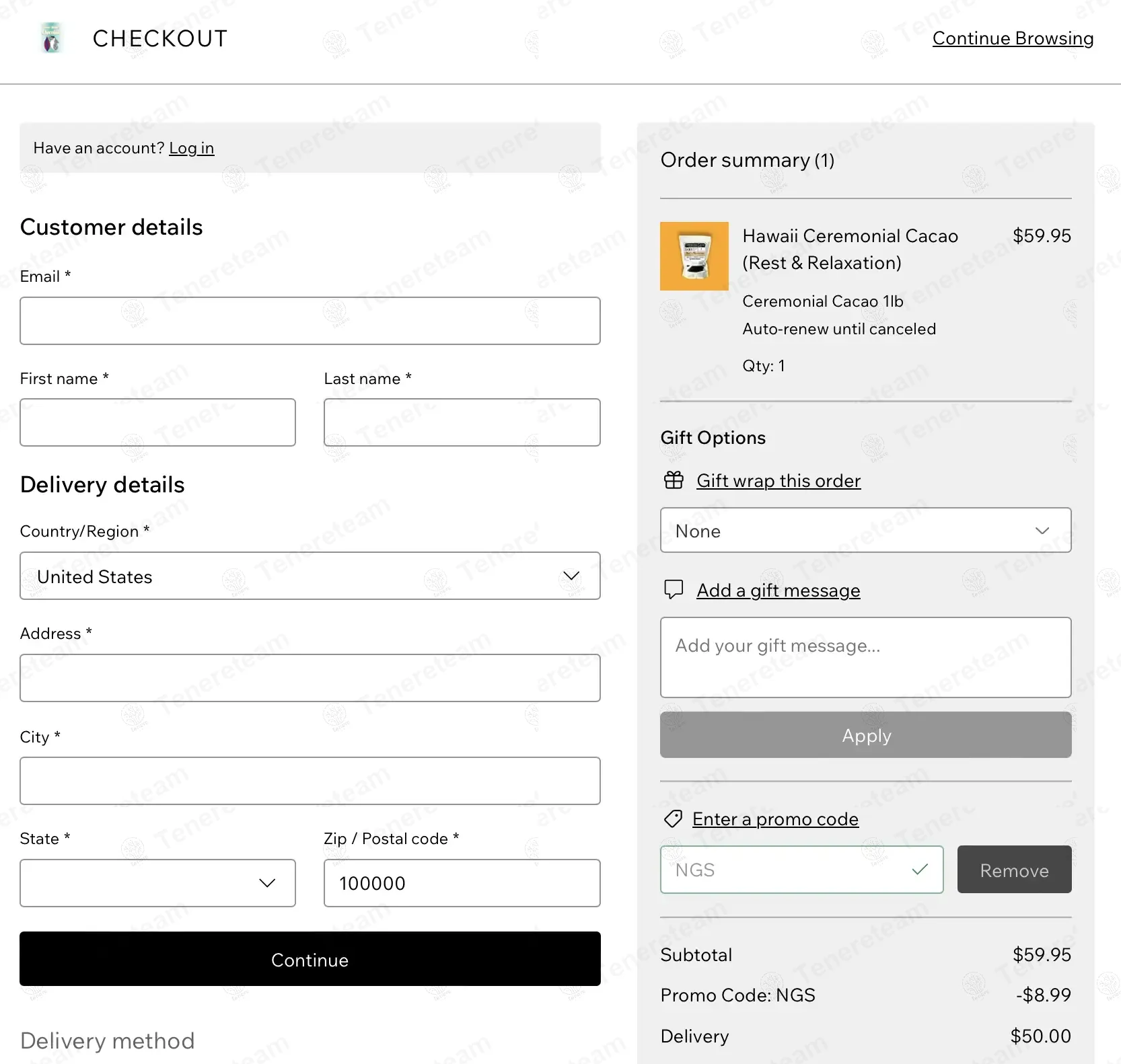Click the Subtotal $59.95 amount

pos(1042,955)
